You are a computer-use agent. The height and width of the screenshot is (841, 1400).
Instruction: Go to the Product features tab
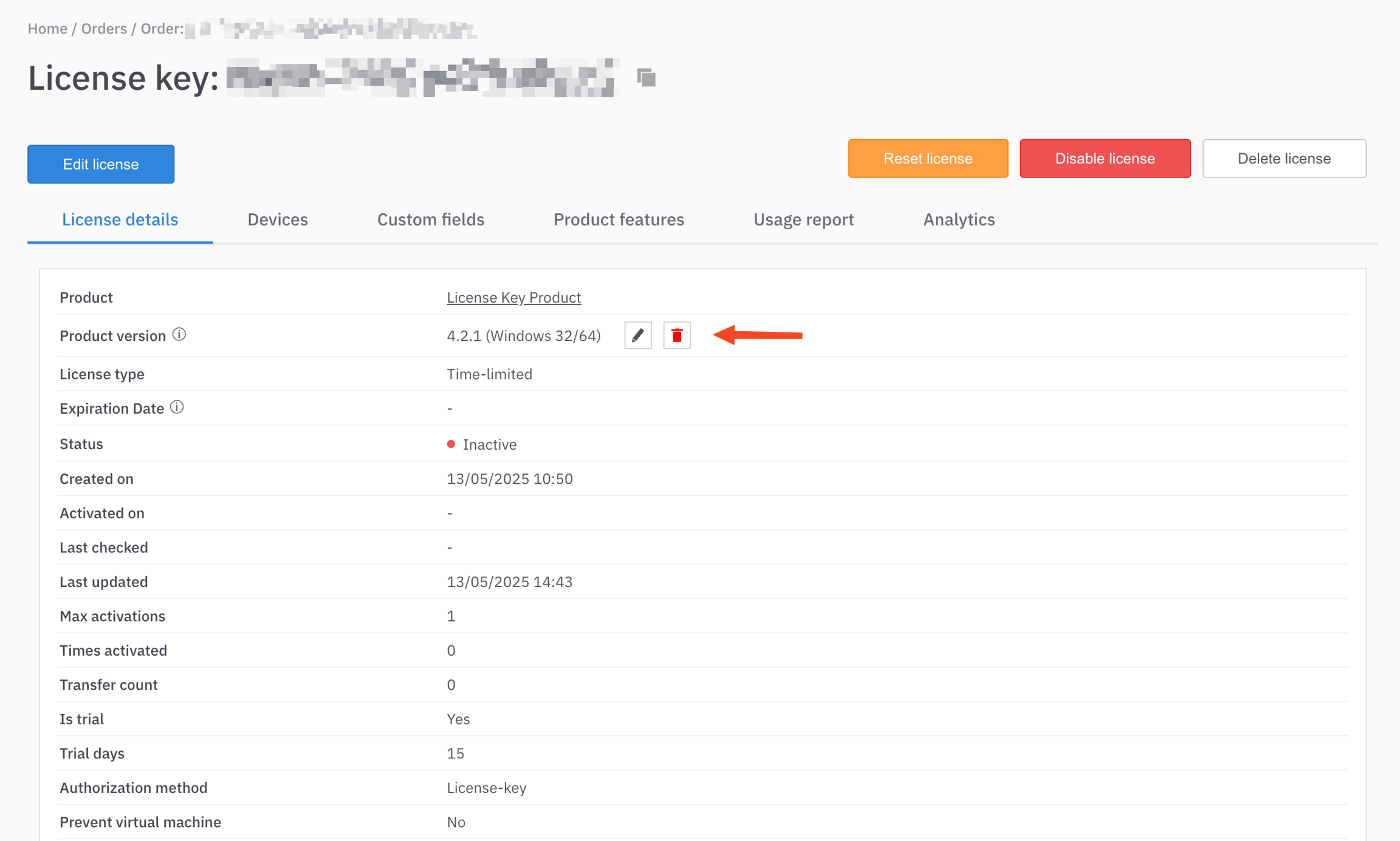coord(618,219)
